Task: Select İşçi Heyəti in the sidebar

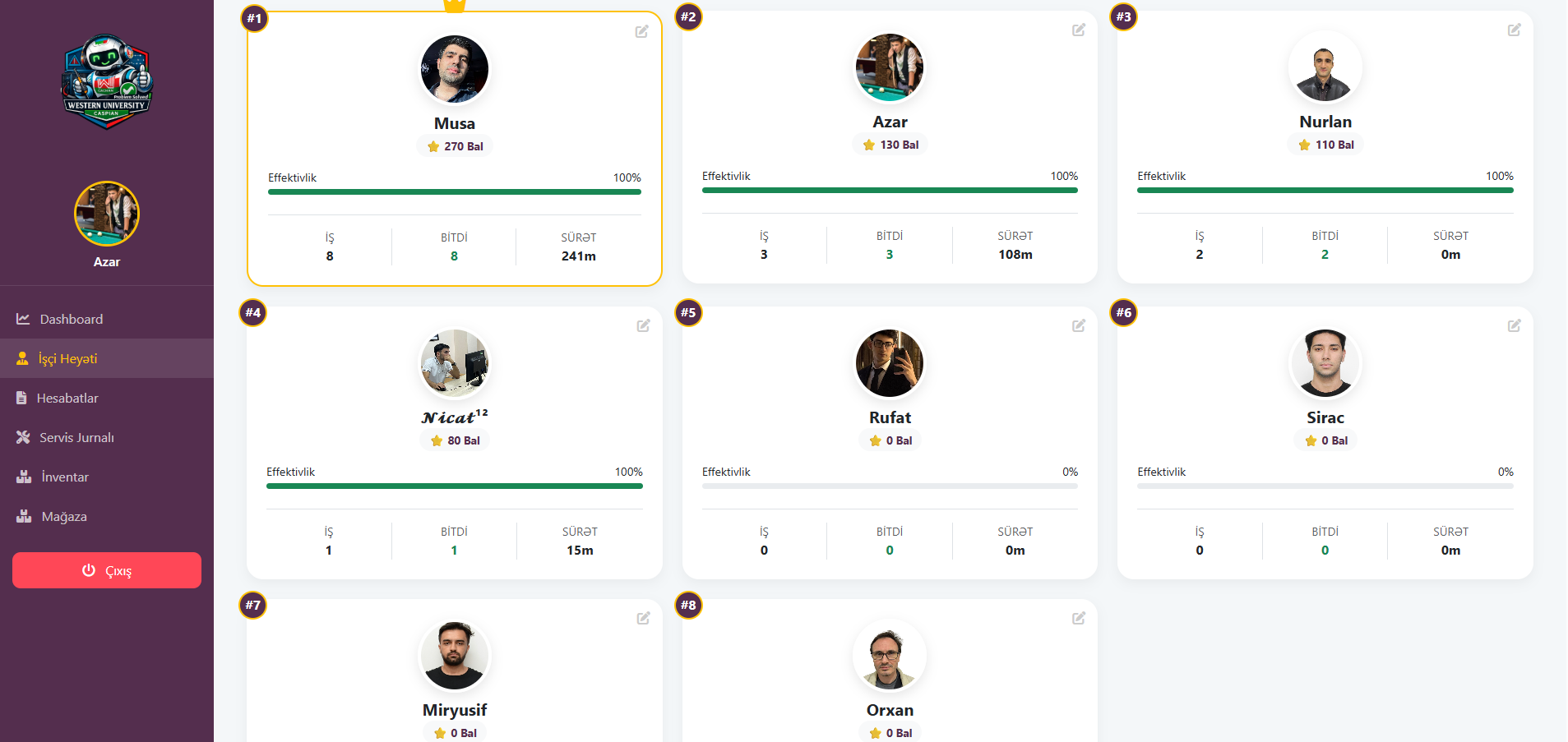Action: click(67, 358)
